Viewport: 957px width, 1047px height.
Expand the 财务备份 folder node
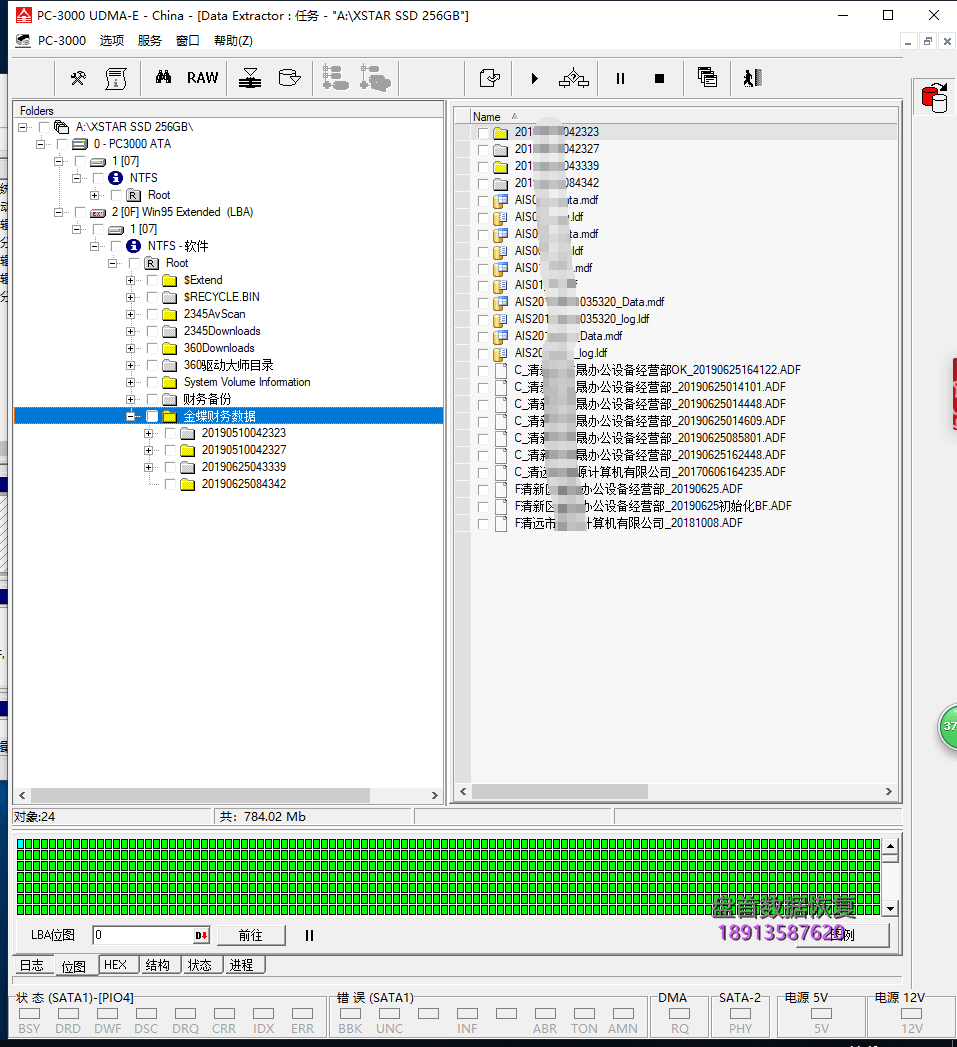click(130, 399)
